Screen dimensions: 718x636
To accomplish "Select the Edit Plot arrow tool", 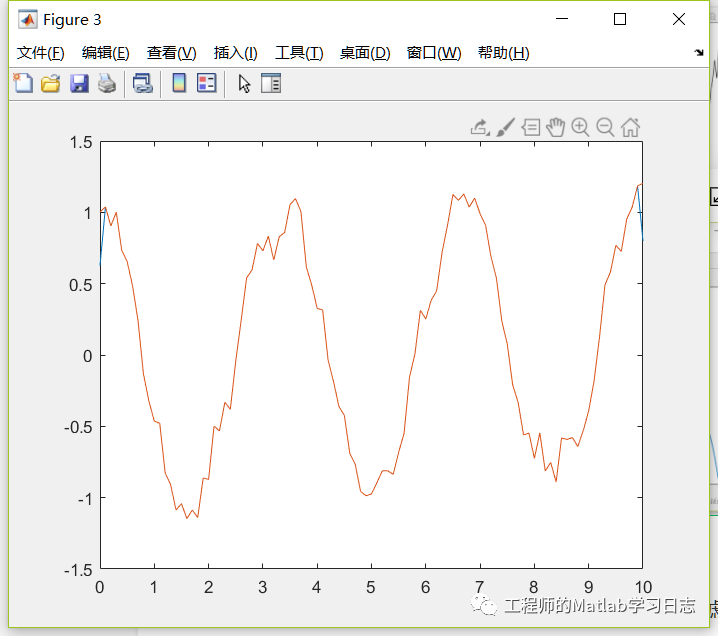I will point(244,84).
